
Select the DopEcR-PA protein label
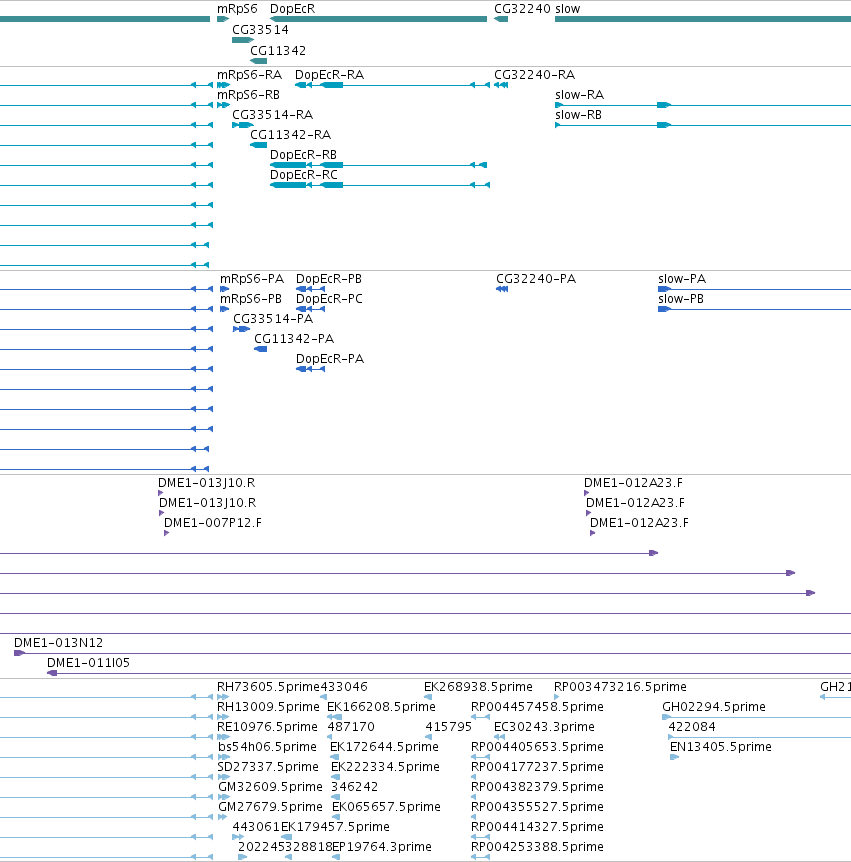click(330, 359)
